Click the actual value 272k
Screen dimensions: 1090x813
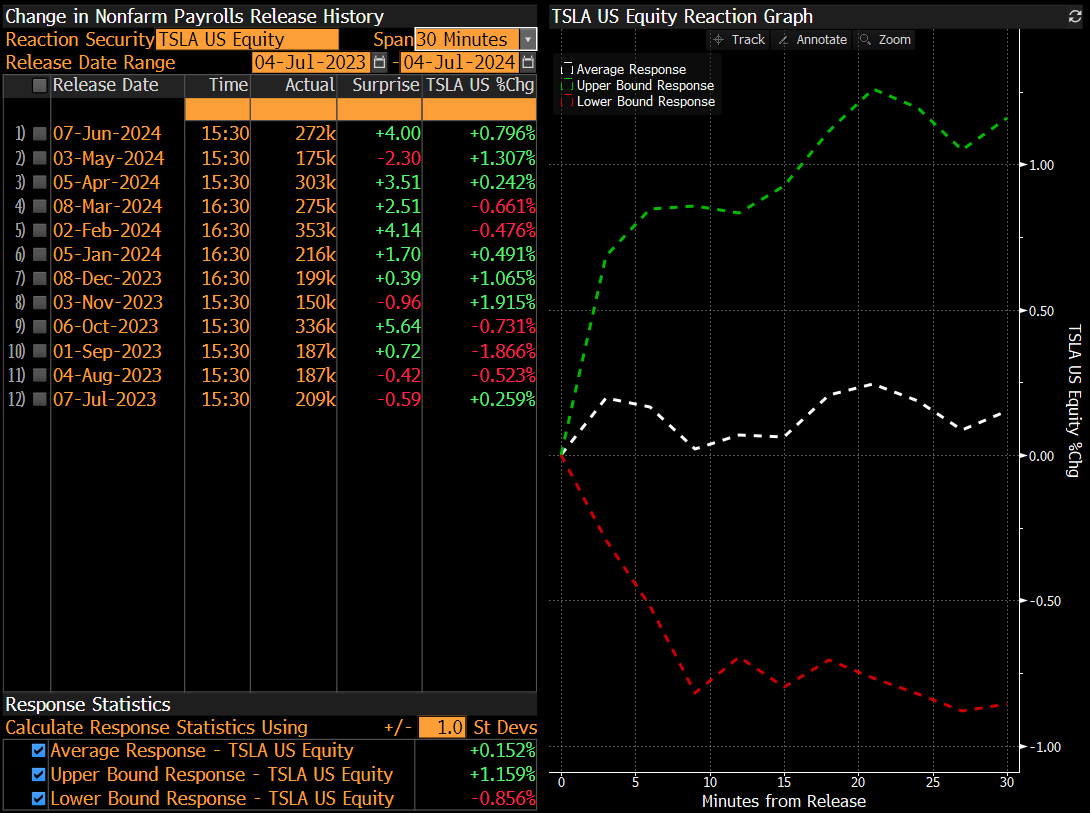tap(316, 133)
